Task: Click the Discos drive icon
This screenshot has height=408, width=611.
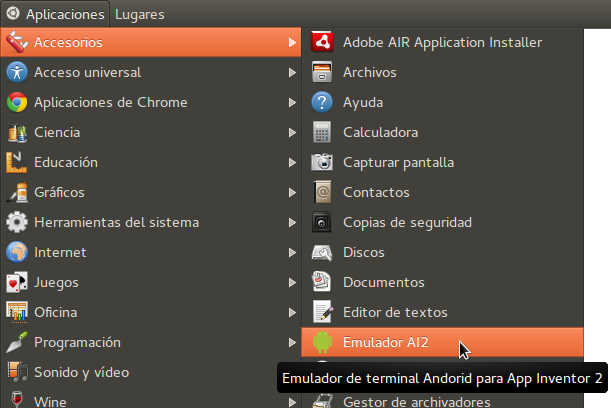Action: coord(322,252)
